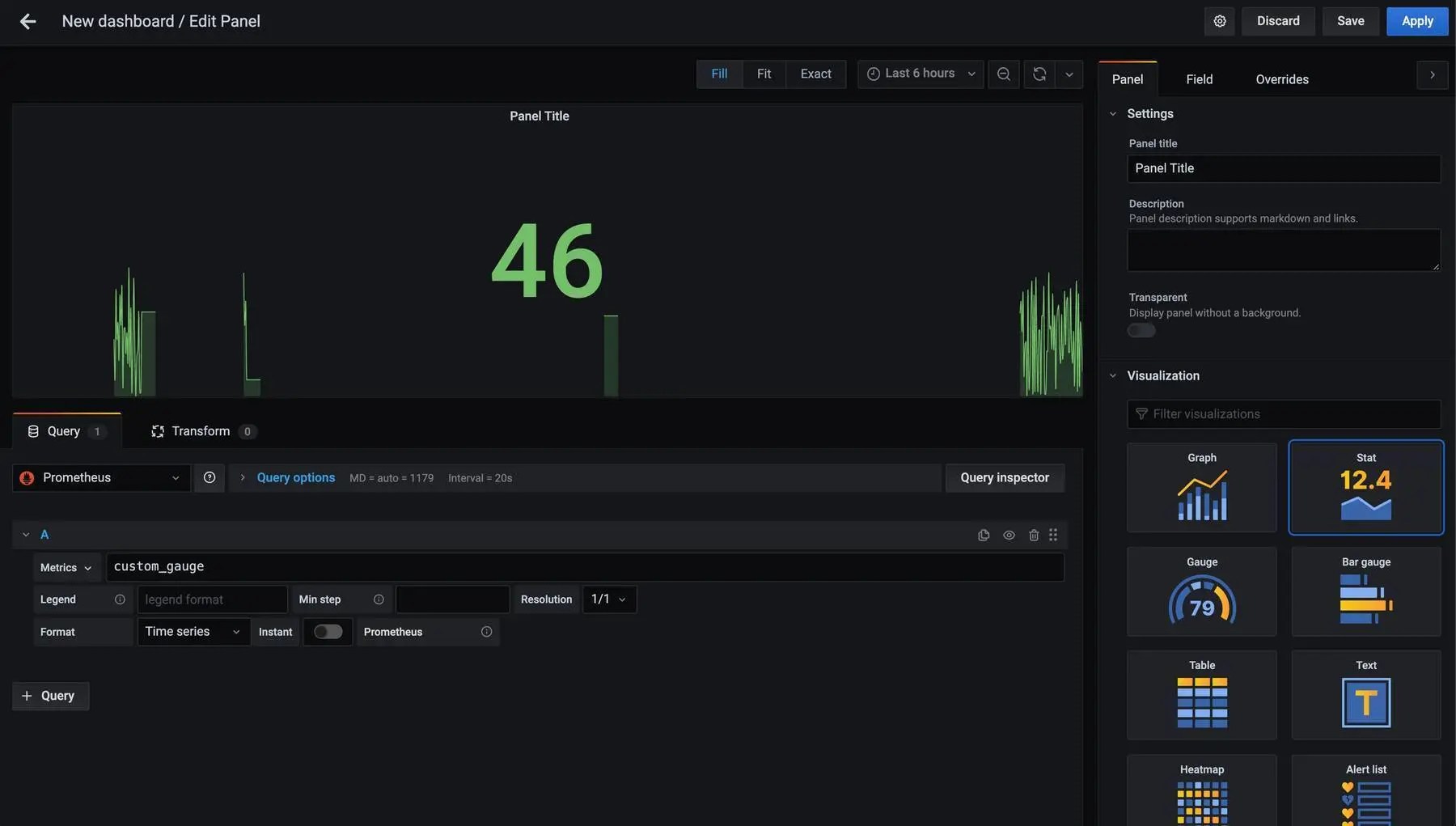Open the Overrides tab

1281,78
